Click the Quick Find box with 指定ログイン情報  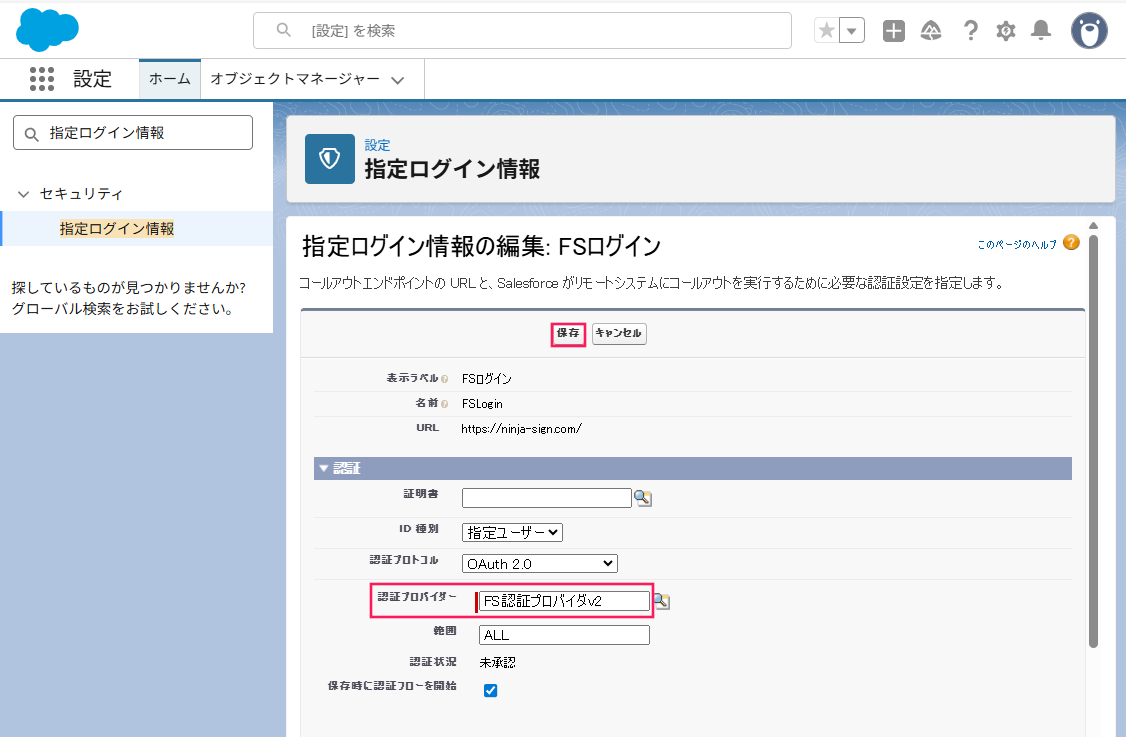pyautogui.click(x=133, y=133)
